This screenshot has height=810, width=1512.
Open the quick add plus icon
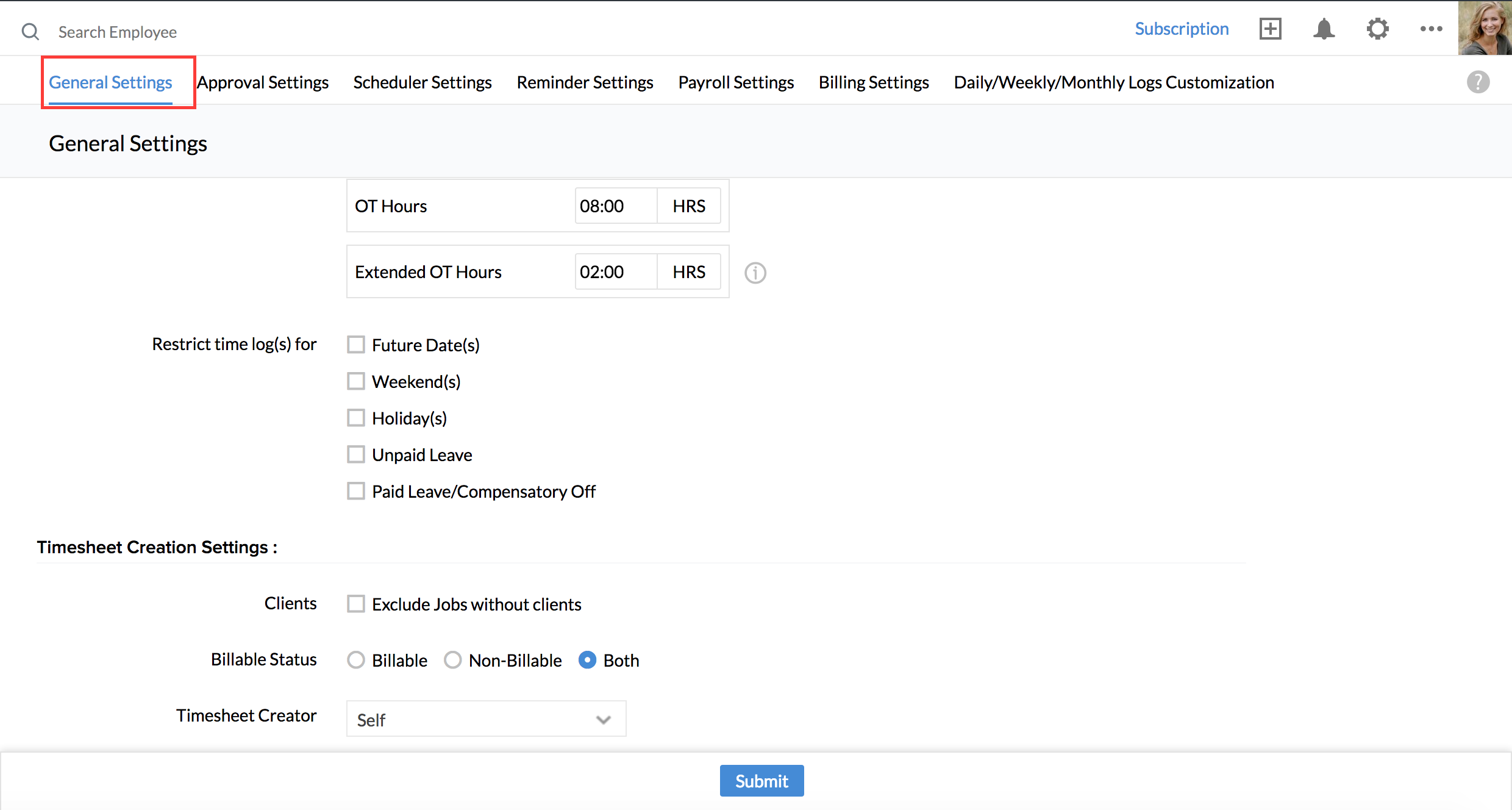1270,29
